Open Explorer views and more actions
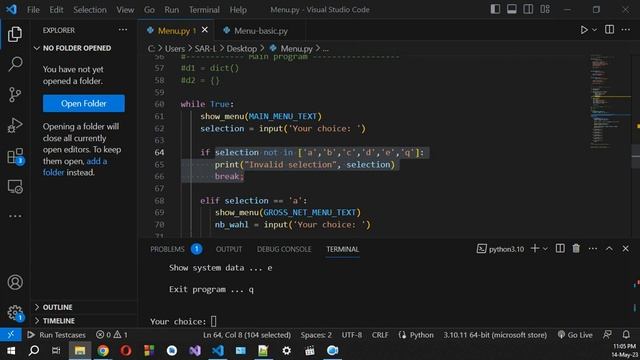The width and height of the screenshot is (640, 360). click(122, 30)
